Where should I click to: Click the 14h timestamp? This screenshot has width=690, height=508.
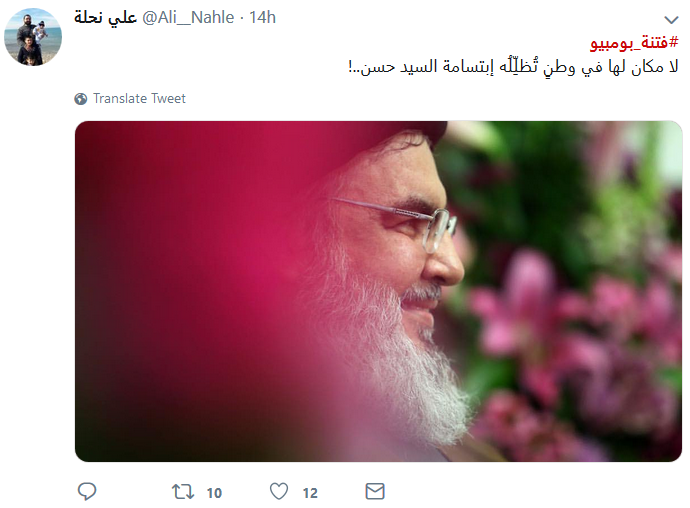point(262,18)
